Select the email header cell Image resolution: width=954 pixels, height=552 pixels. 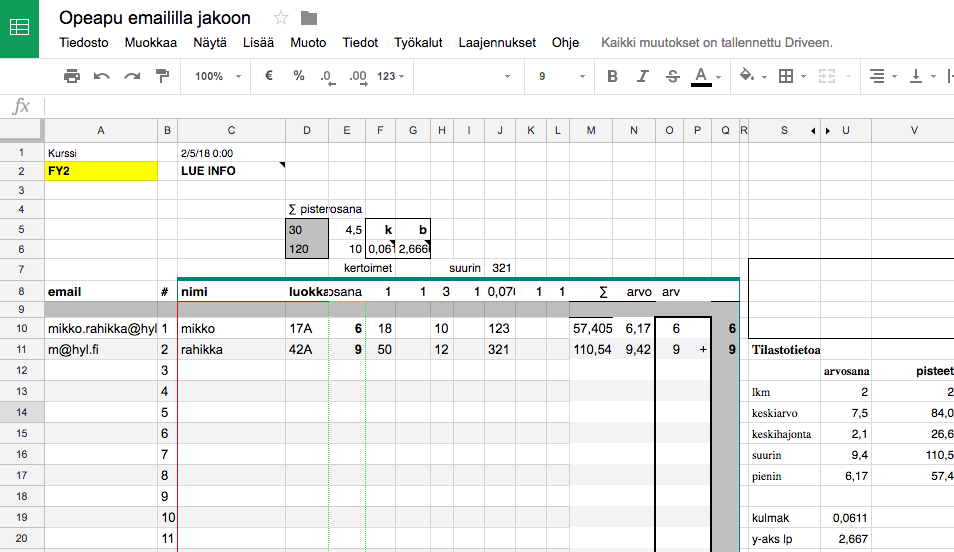[101, 292]
